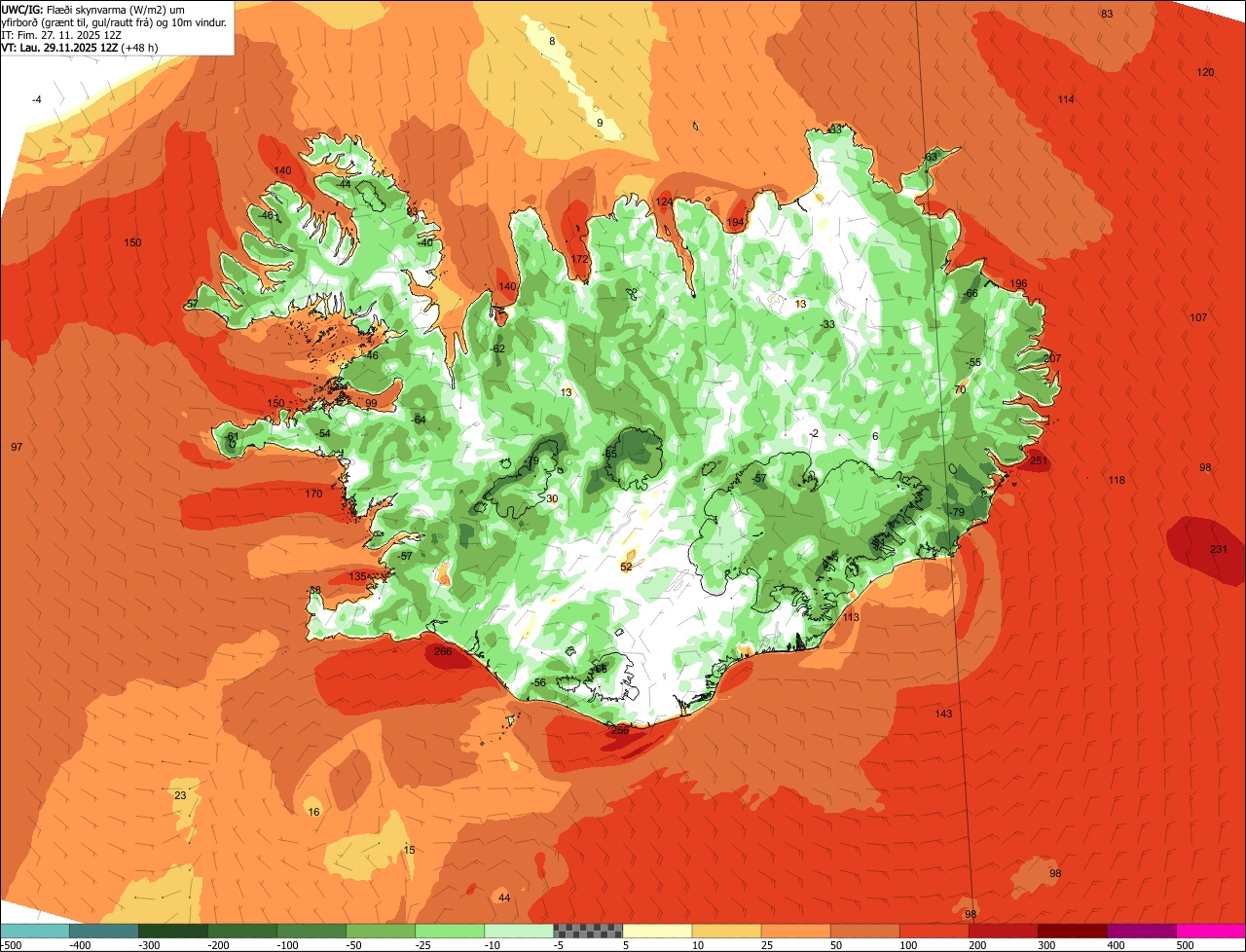
Task: Click the purple legend swatch between 400 and 500
Action: (x=1141, y=931)
